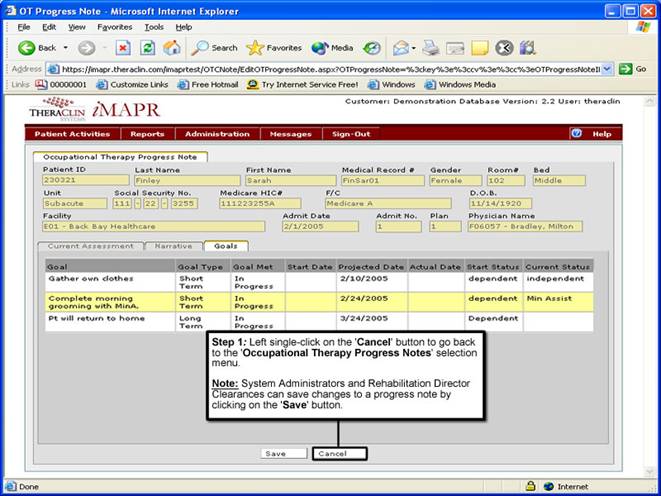Screen dimensions: 661x496
Task: Open the Tools menu
Action: [x=154, y=27]
